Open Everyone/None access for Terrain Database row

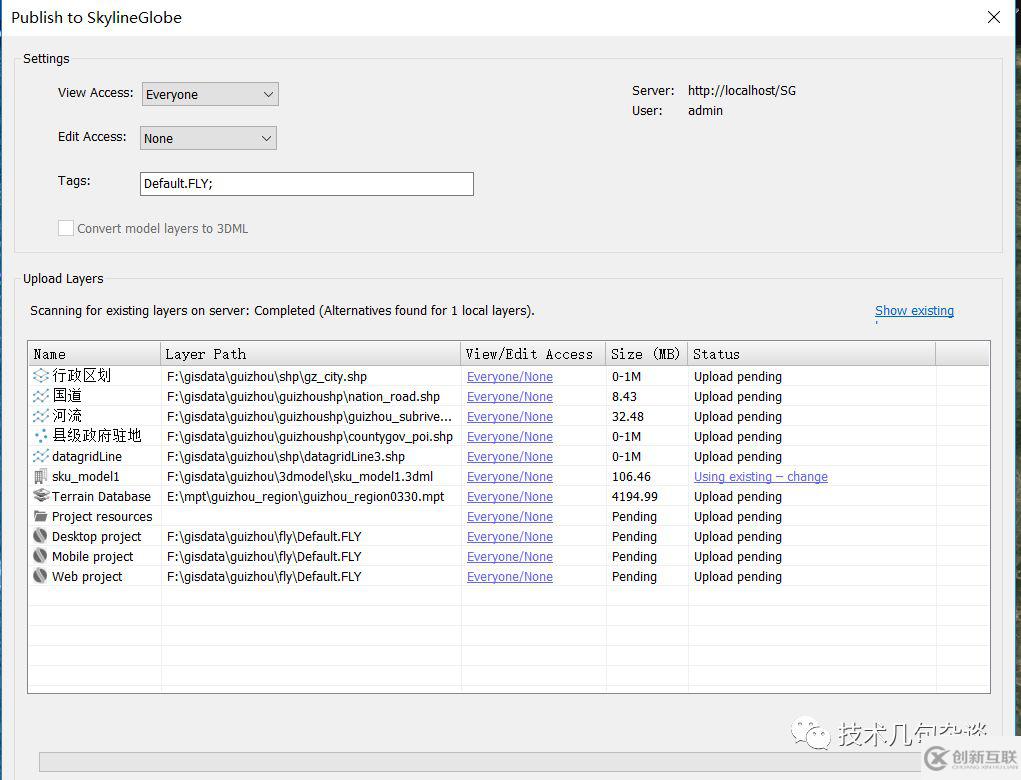[x=510, y=496]
